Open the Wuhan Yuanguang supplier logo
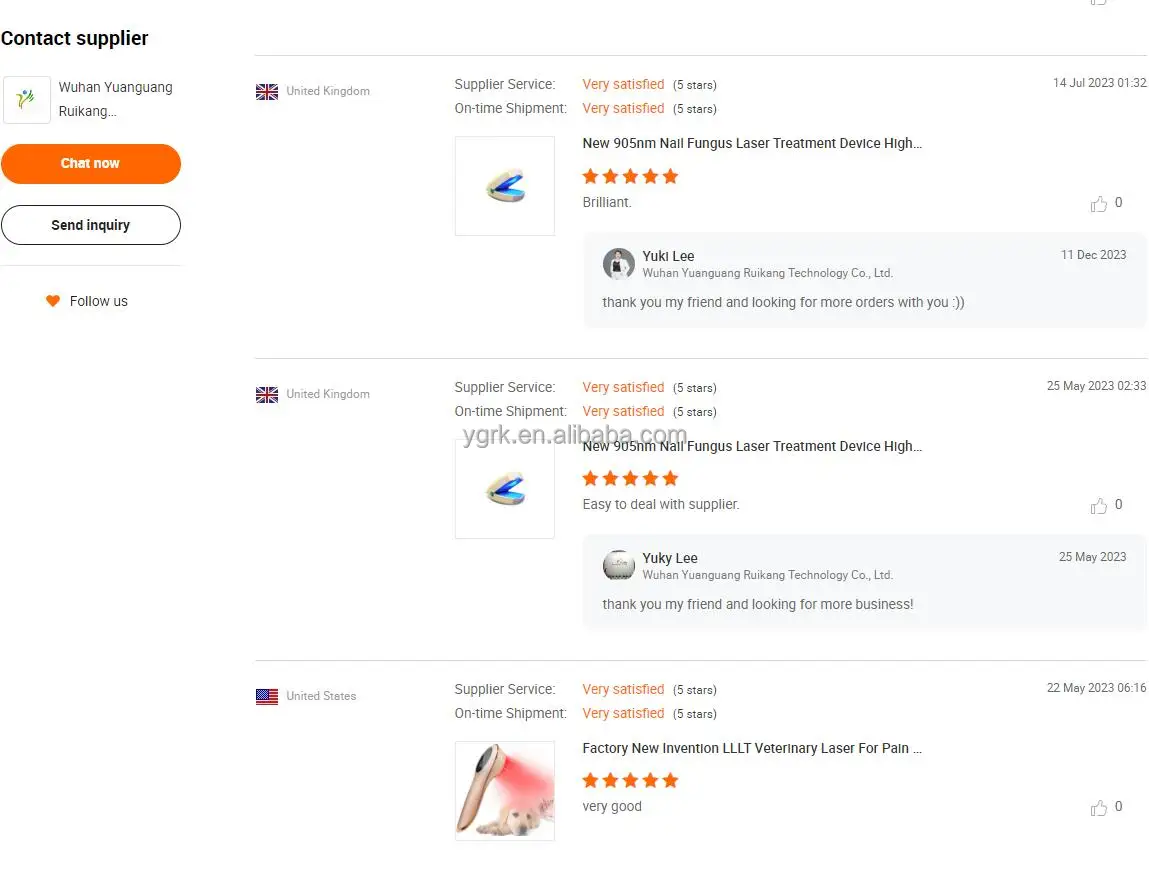Viewport: 1149px width, 871px height. pos(27,100)
